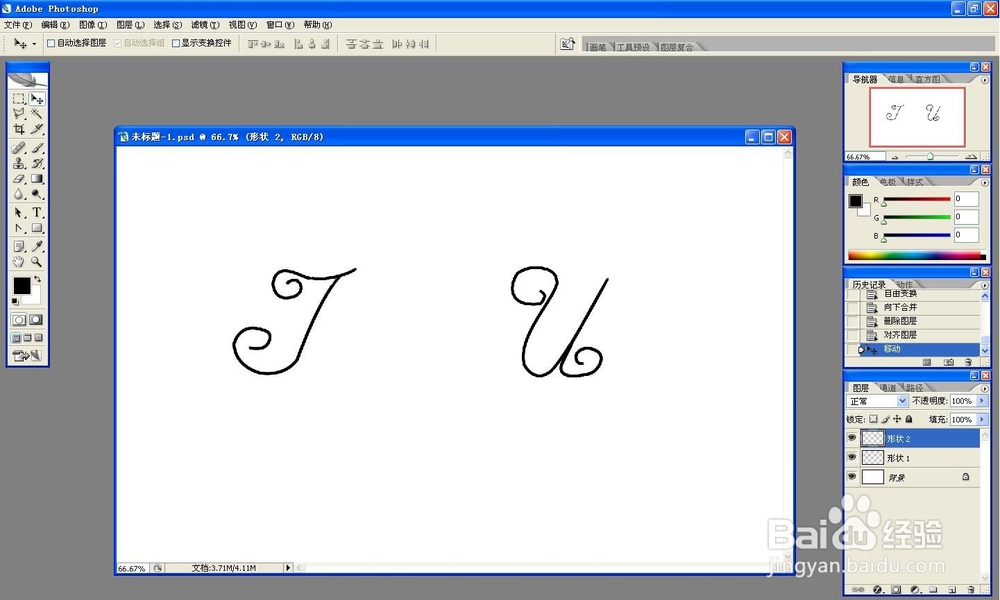1000x600 pixels.
Task: Jump to ImageReady button
Action: [x=27, y=356]
